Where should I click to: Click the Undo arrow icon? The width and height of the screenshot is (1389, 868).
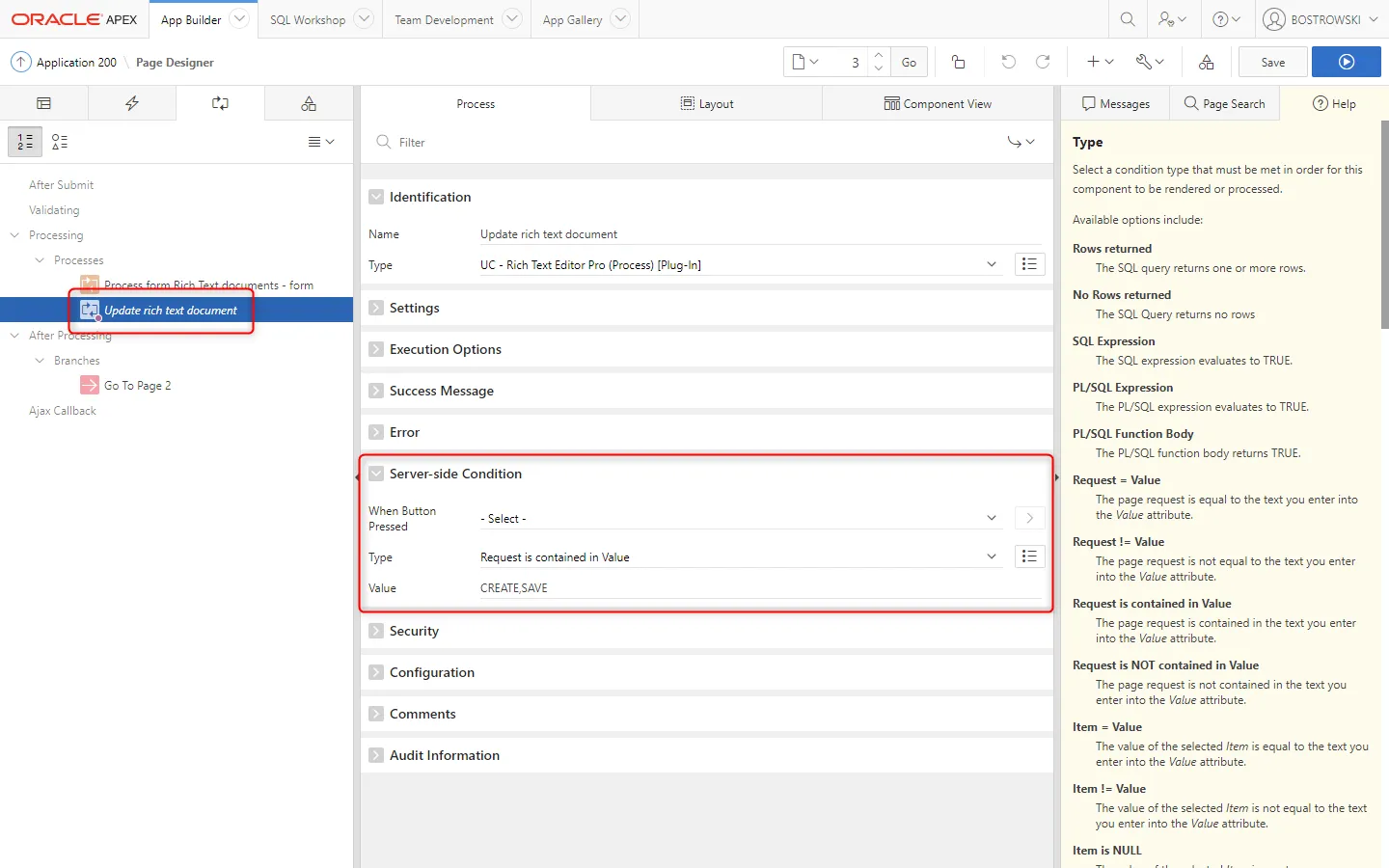click(1008, 62)
